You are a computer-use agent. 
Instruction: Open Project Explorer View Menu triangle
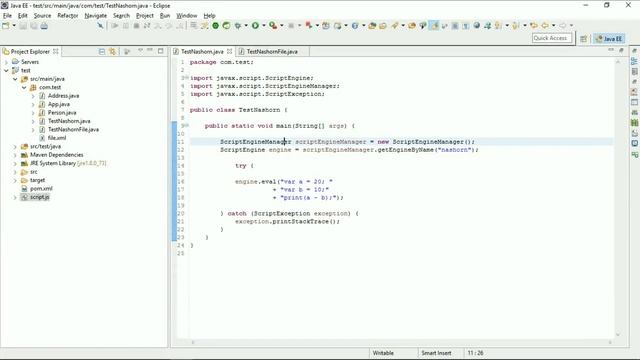coord(140,51)
